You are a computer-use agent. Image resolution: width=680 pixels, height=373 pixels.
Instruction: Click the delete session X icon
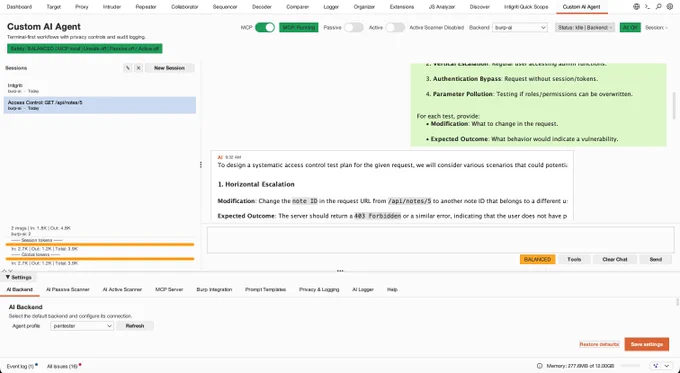click(138, 68)
